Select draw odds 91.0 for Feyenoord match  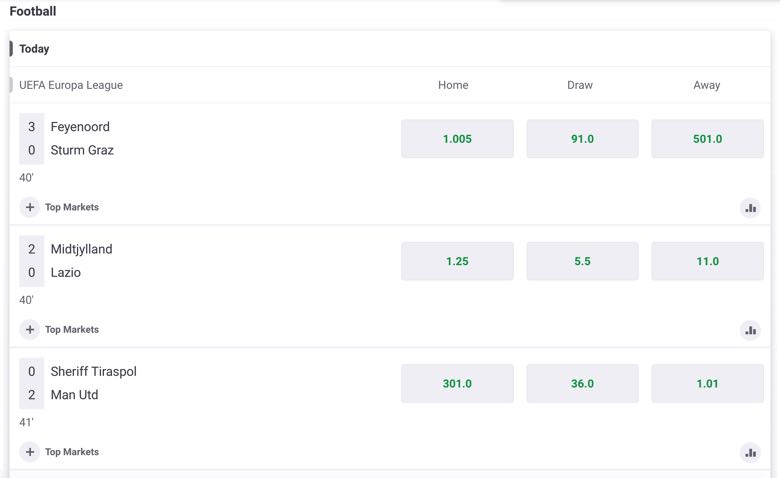click(583, 139)
